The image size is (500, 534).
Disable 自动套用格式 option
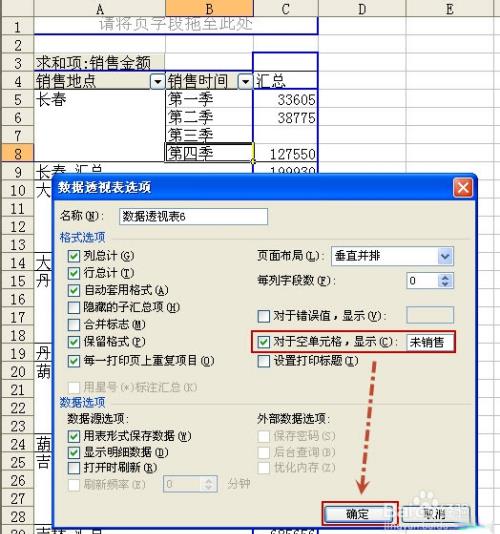74,290
